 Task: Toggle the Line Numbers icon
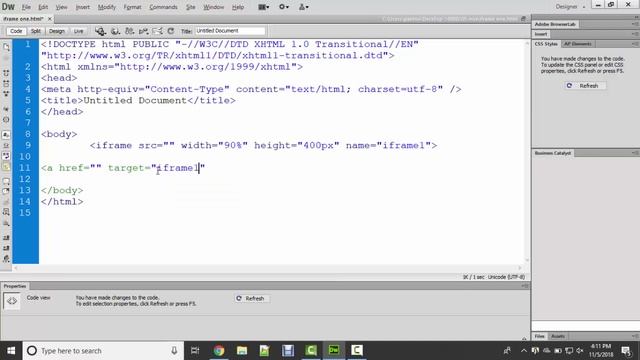pos(6,135)
